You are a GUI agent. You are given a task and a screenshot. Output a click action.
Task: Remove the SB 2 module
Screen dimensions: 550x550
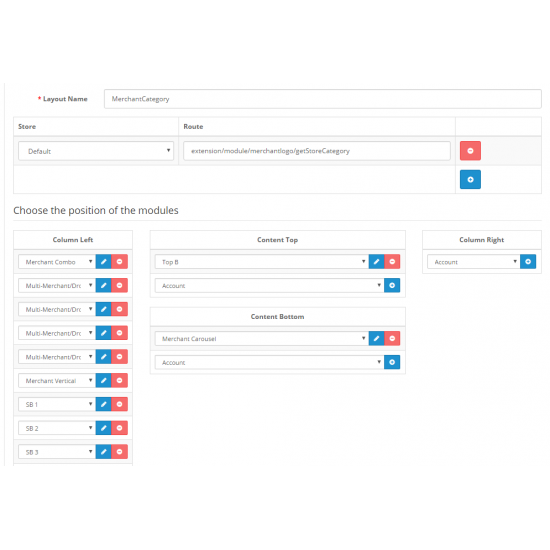tap(119, 428)
